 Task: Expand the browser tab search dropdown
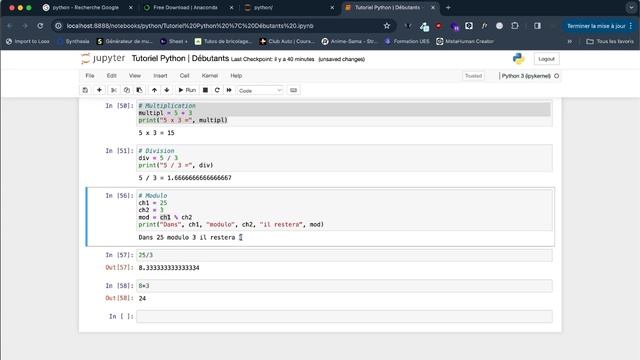631,7
